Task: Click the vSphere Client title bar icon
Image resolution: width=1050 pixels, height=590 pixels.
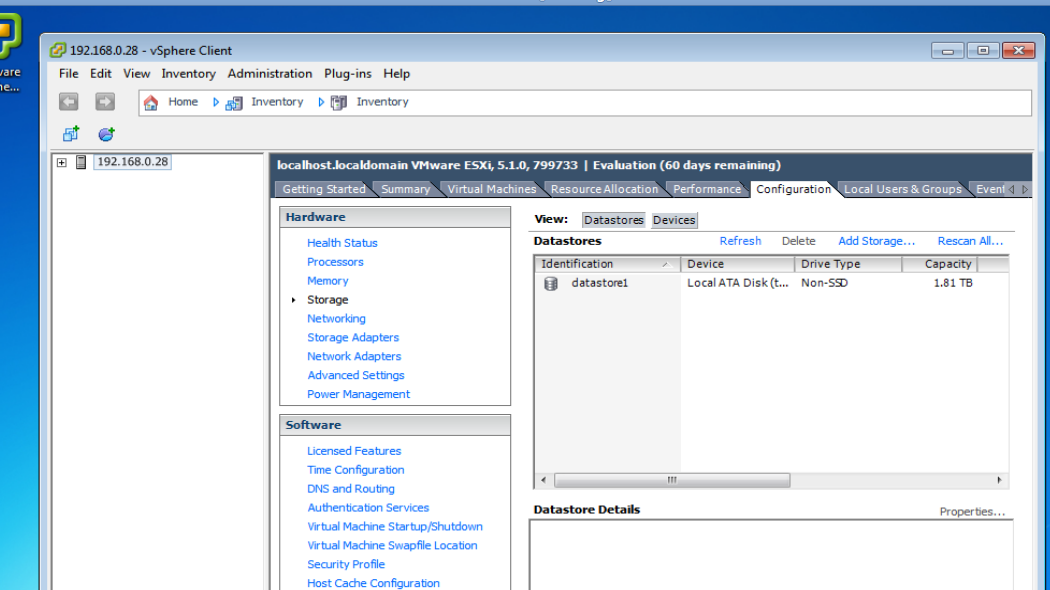Action: [x=58, y=50]
